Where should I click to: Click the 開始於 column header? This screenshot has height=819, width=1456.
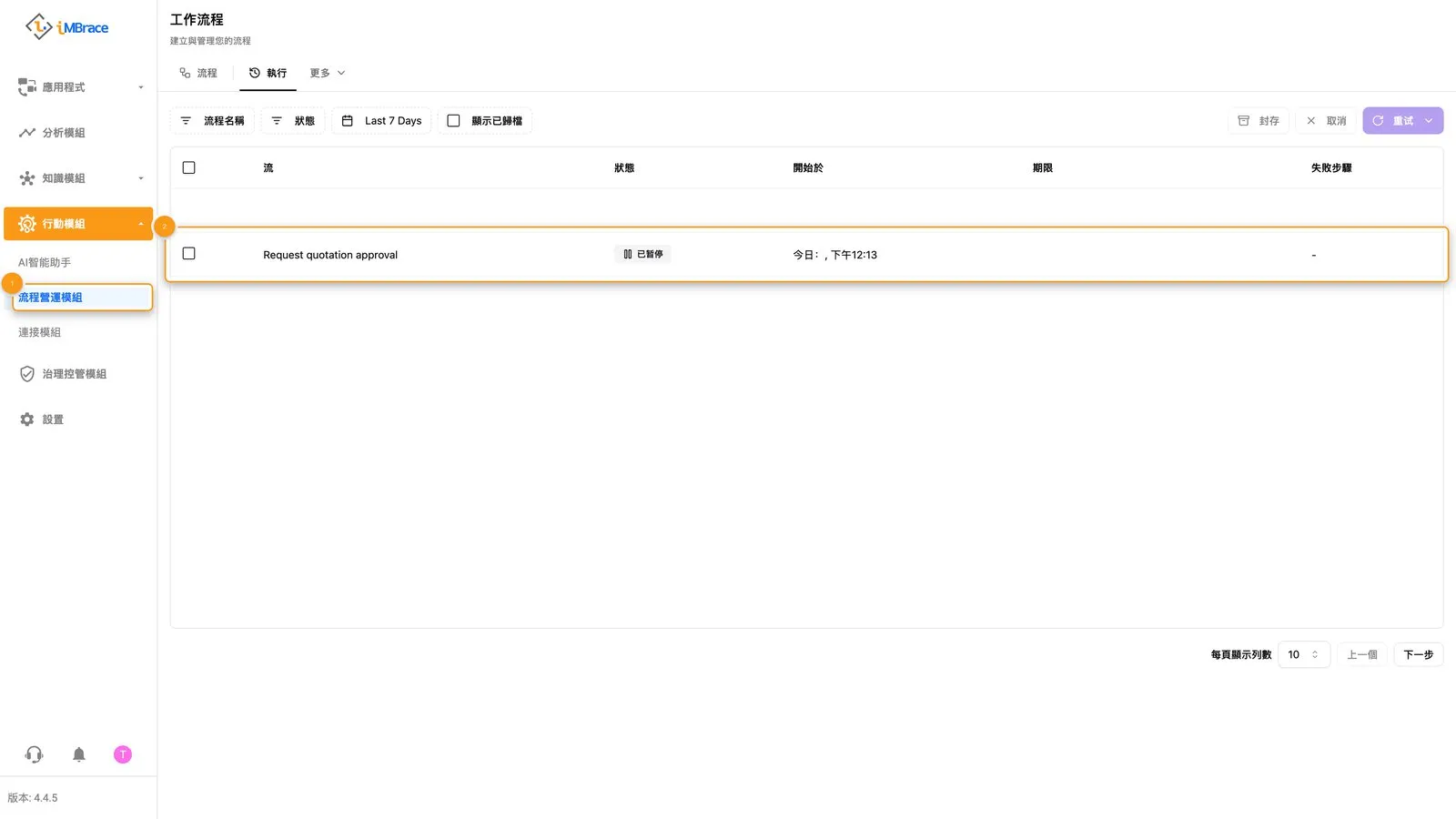808,168
